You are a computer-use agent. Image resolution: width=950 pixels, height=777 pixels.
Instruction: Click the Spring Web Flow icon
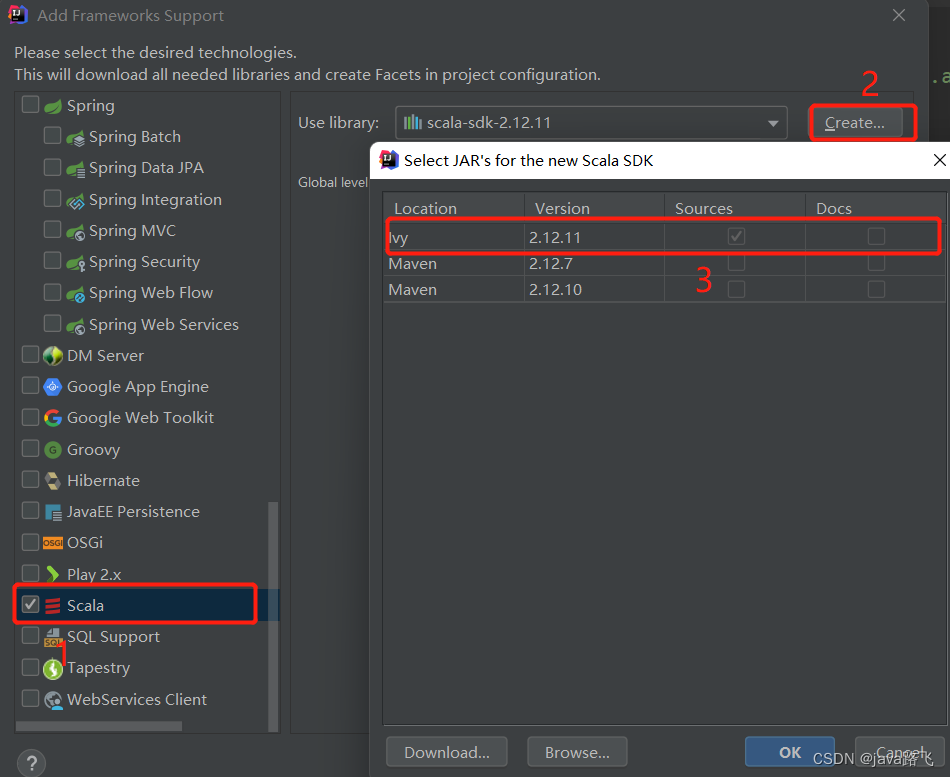(x=75, y=294)
